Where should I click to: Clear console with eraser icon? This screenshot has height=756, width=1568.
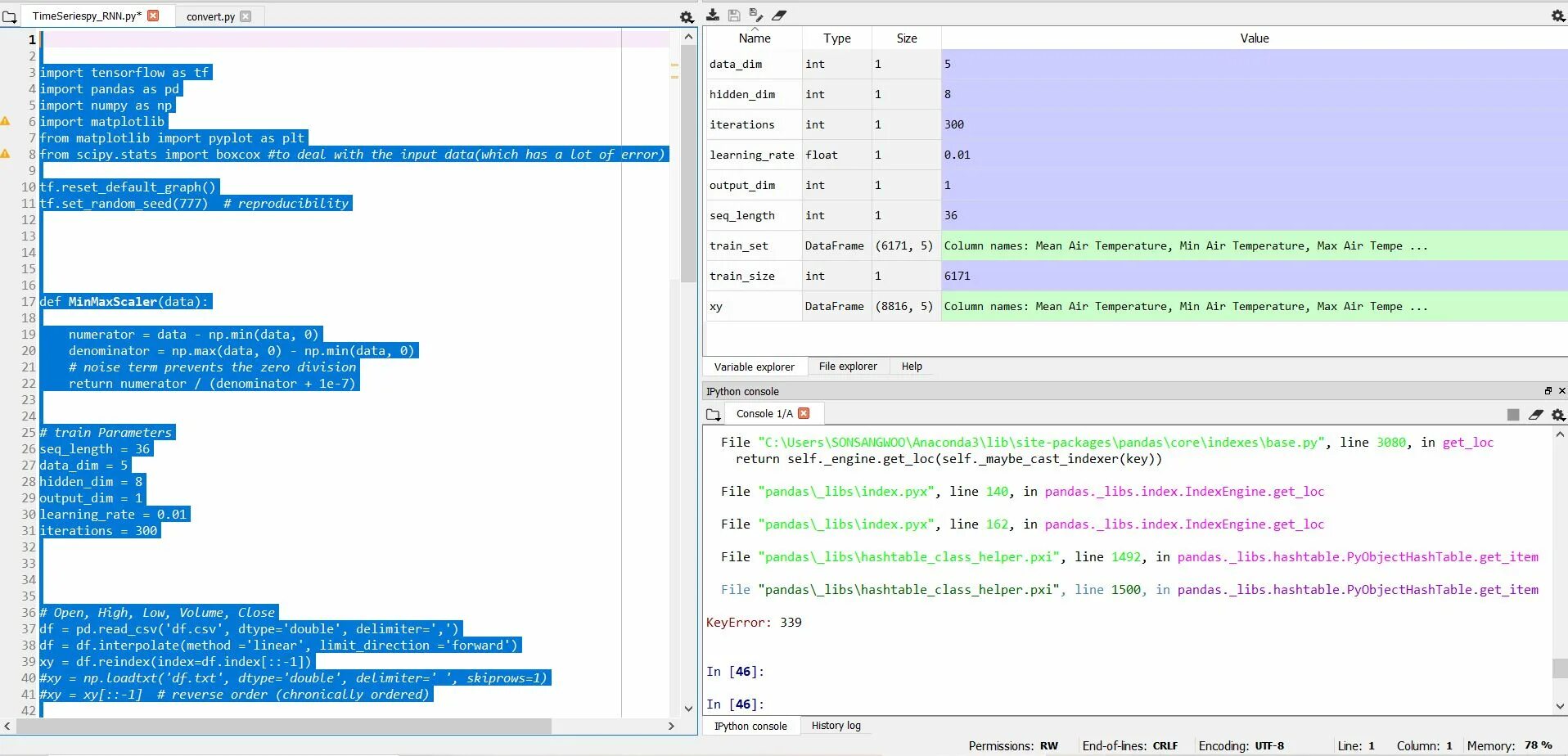click(x=1536, y=415)
